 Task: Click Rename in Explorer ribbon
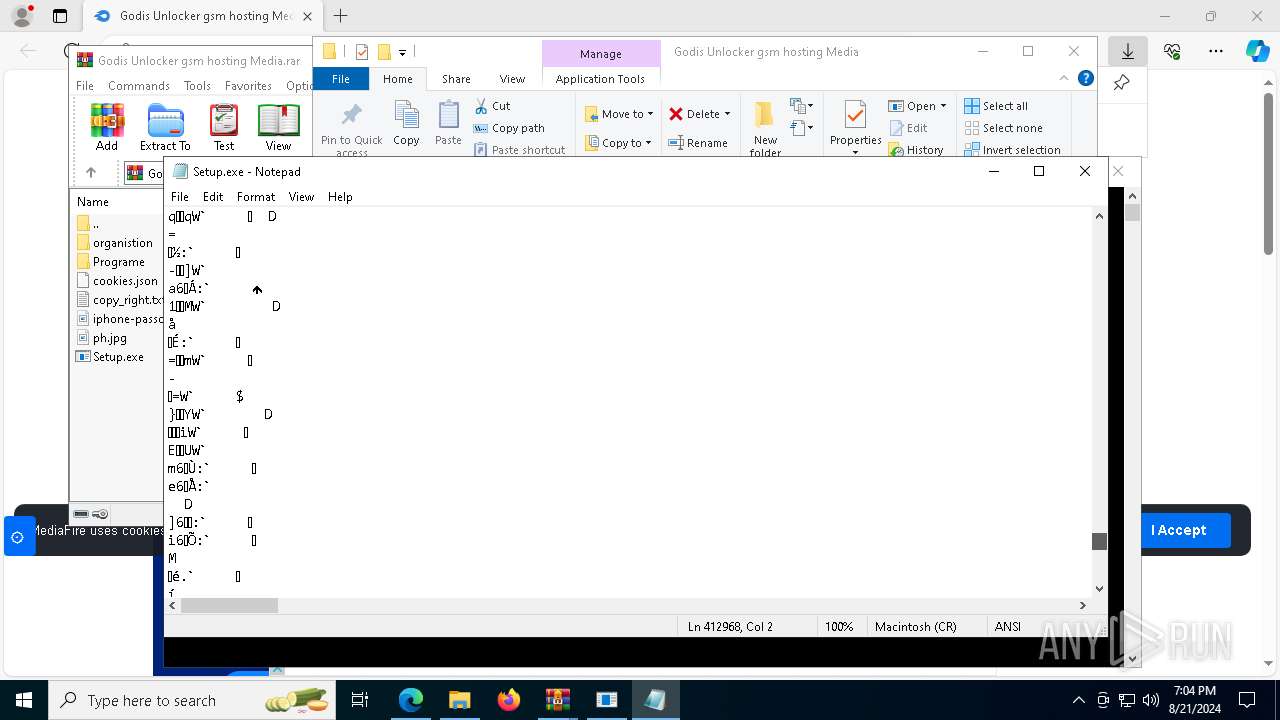tap(699, 143)
